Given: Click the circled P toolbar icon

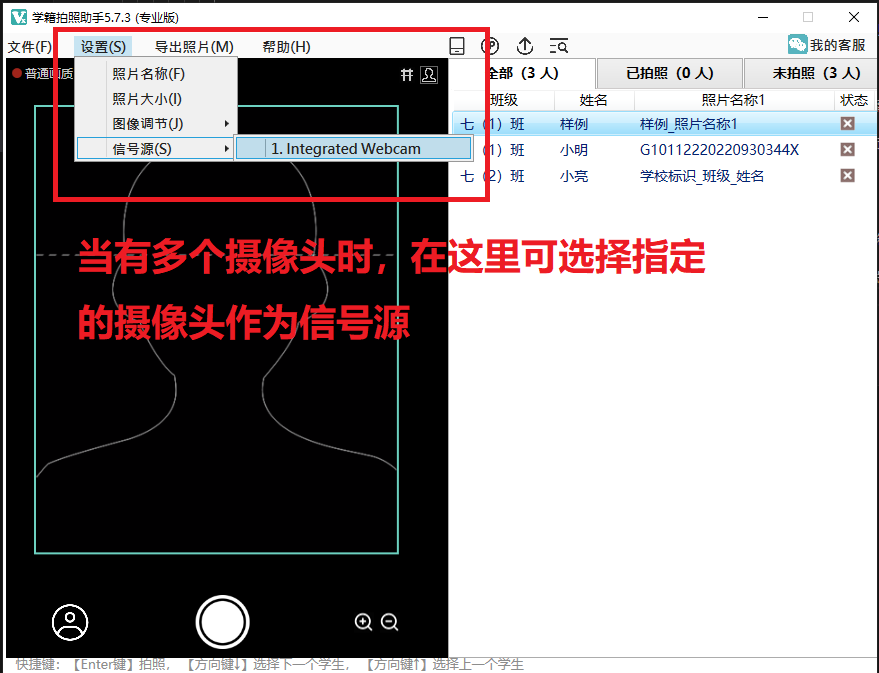Looking at the screenshot, I should pos(490,46).
